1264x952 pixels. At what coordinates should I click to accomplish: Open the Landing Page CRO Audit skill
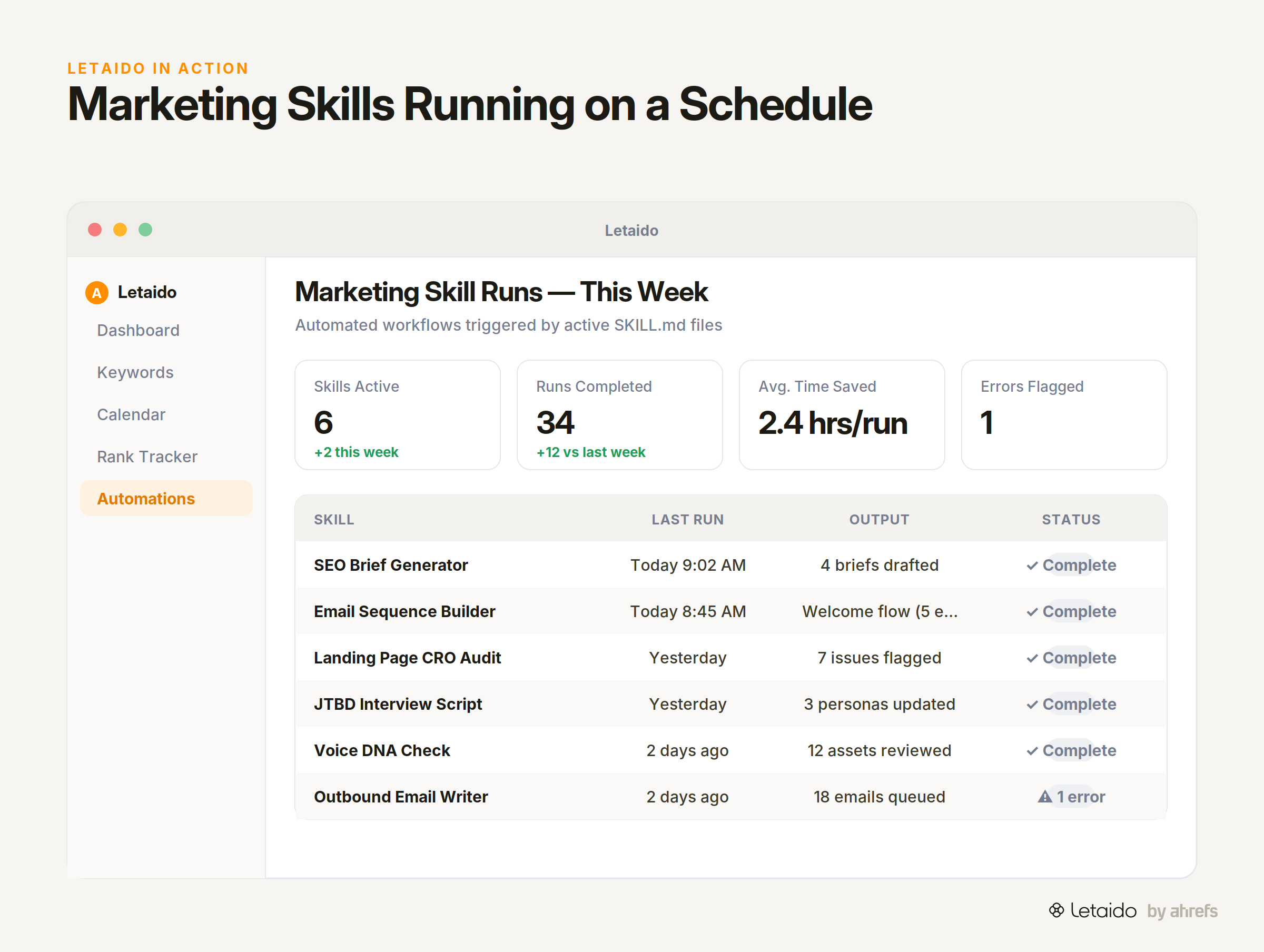coord(408,658)
